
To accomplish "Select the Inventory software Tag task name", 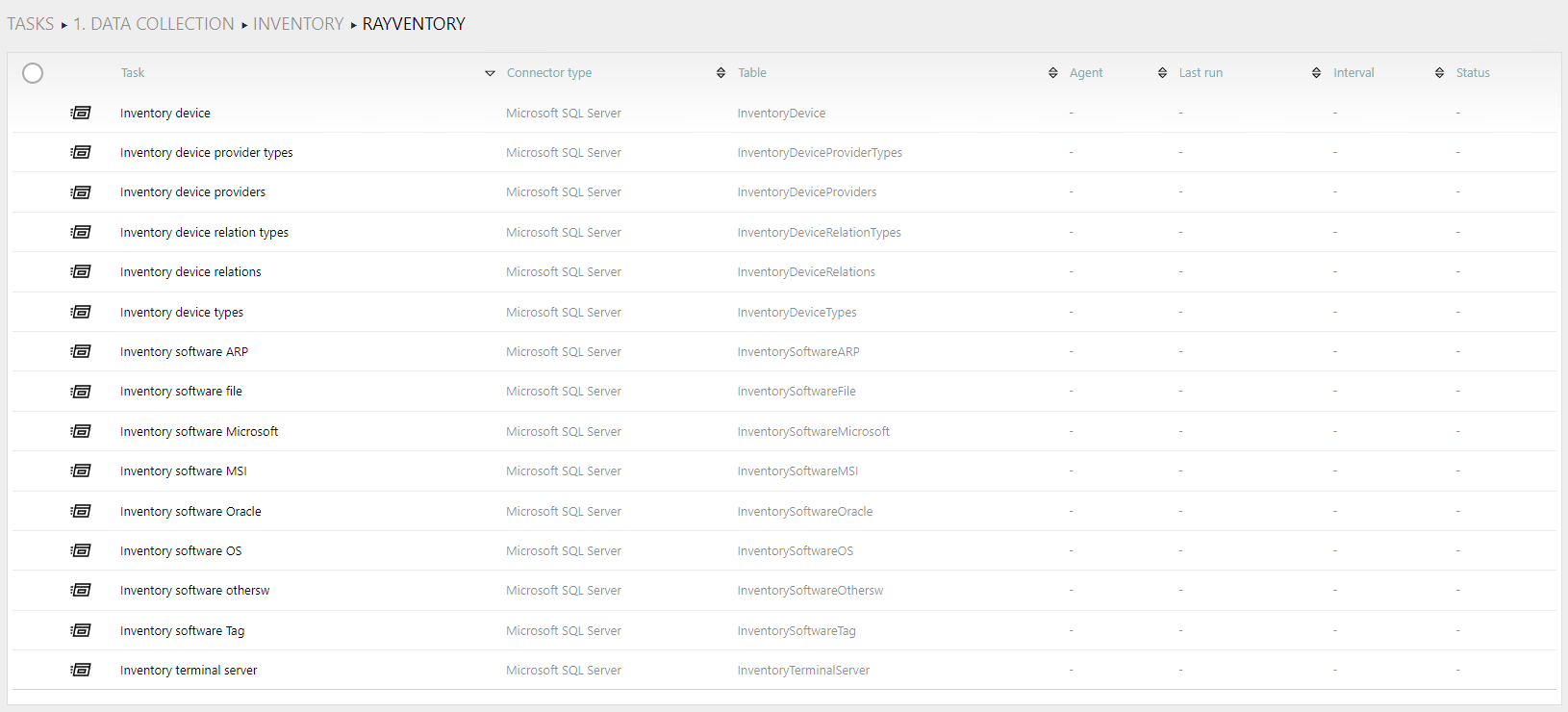I will click(x=183, y=630).
